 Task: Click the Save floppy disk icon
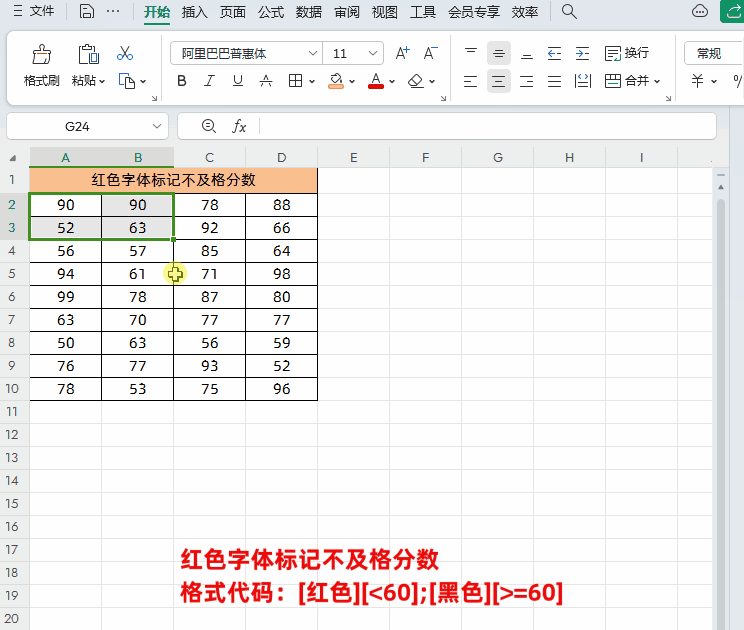(86, 11)
